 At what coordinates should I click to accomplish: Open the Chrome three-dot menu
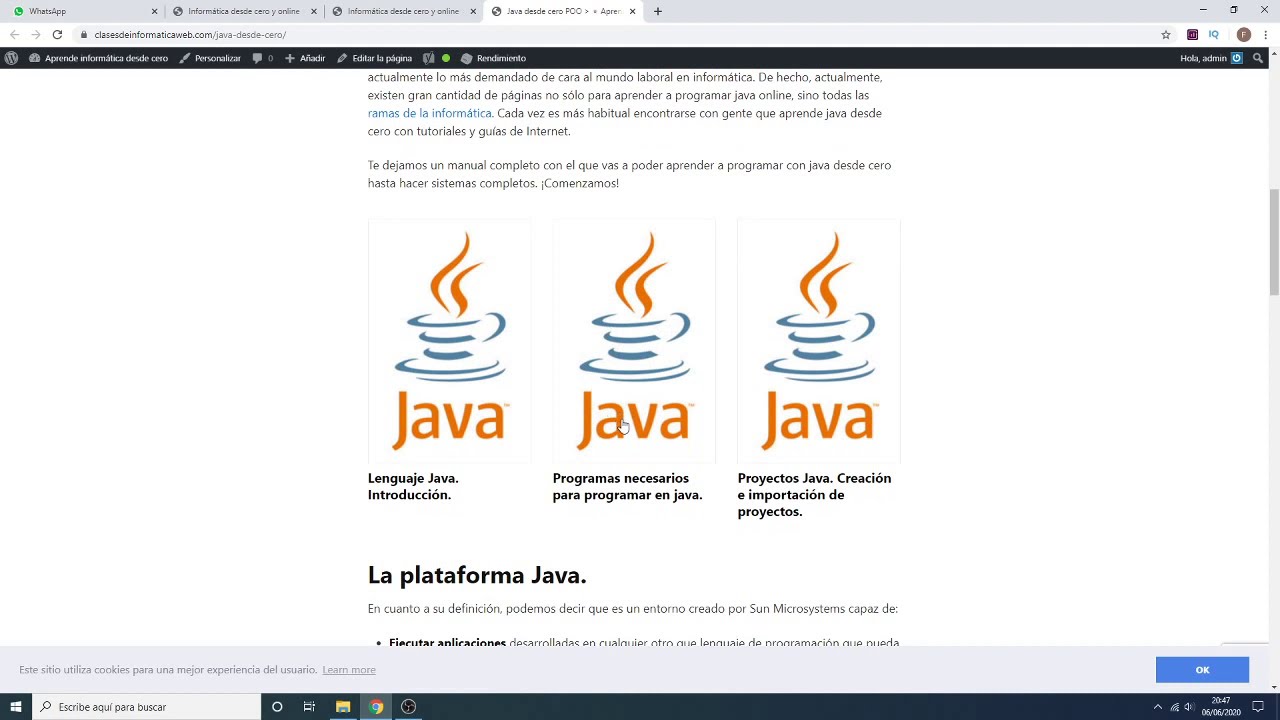pos(1265,34)
